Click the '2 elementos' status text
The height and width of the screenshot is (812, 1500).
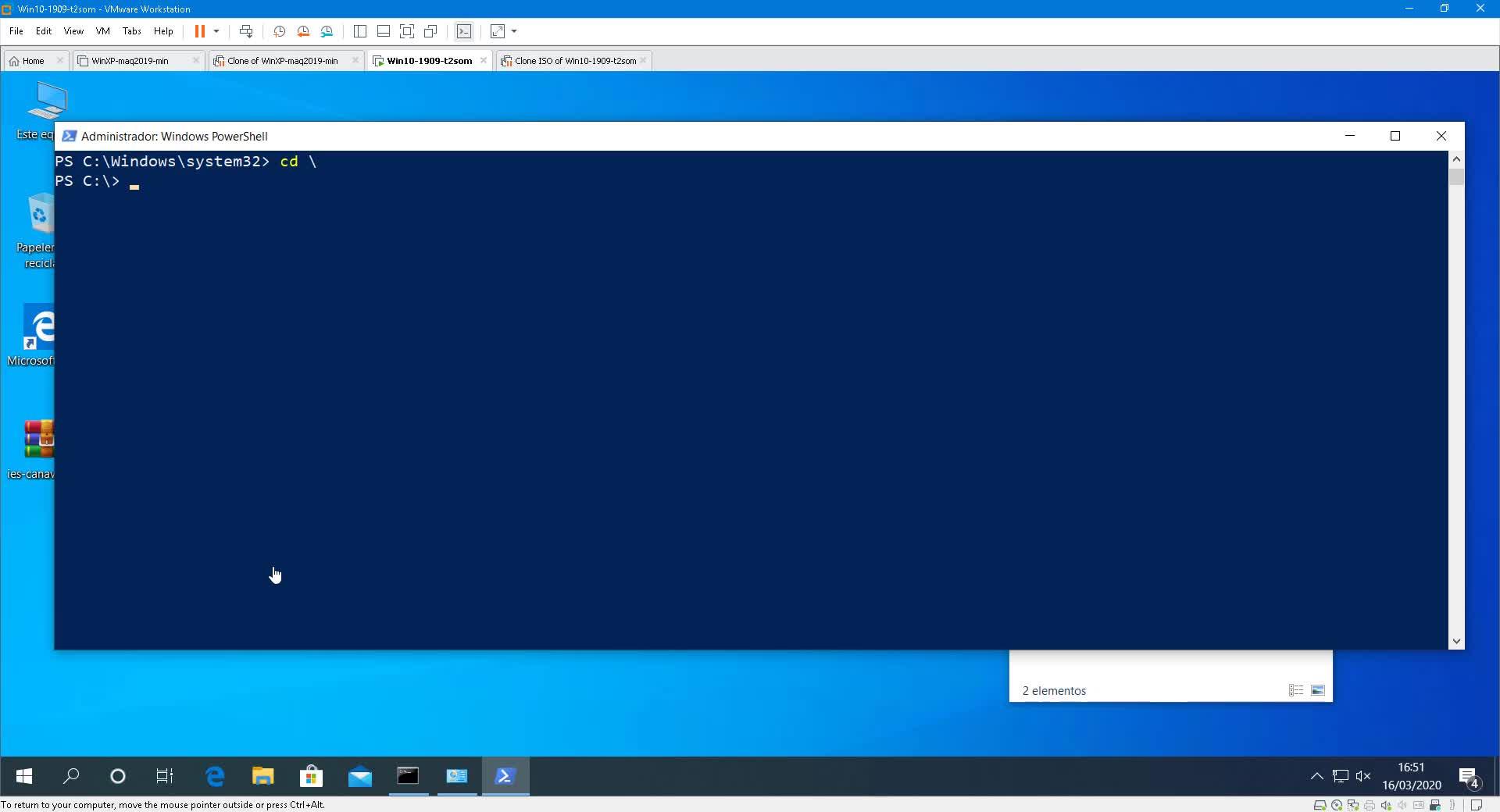pos(1054,691)
